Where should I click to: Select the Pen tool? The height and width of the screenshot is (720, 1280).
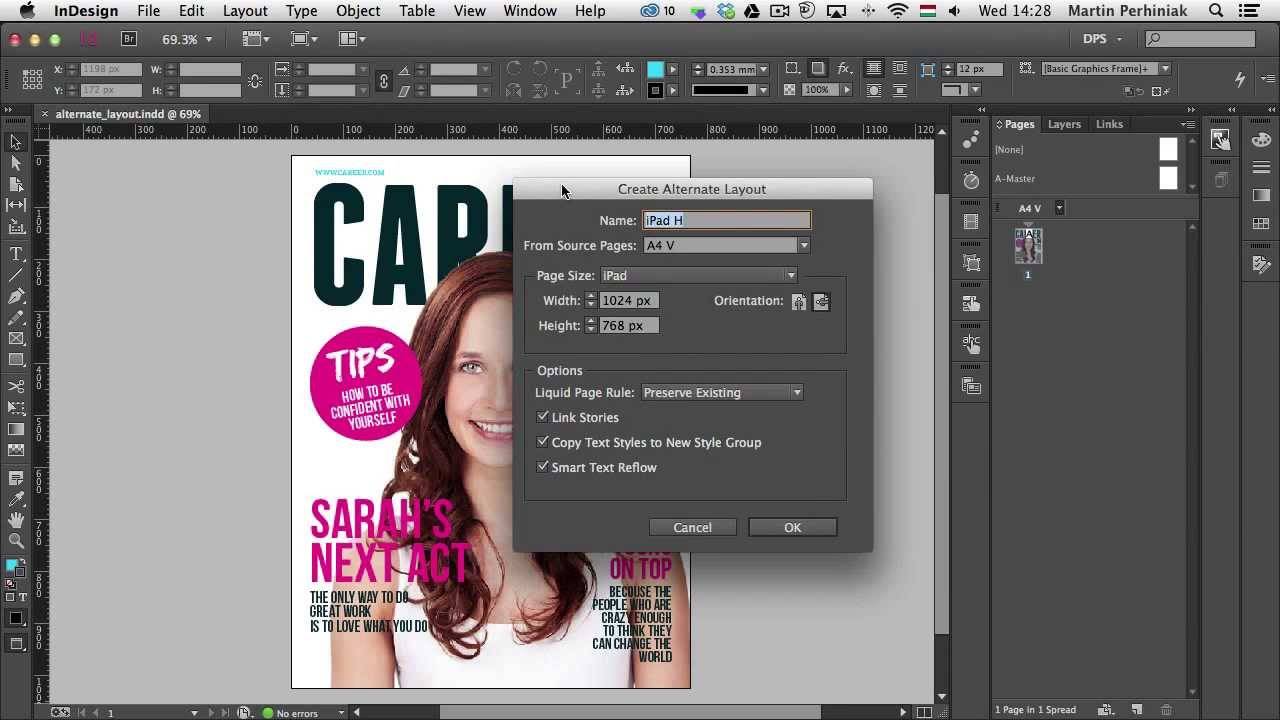(16, 297)
